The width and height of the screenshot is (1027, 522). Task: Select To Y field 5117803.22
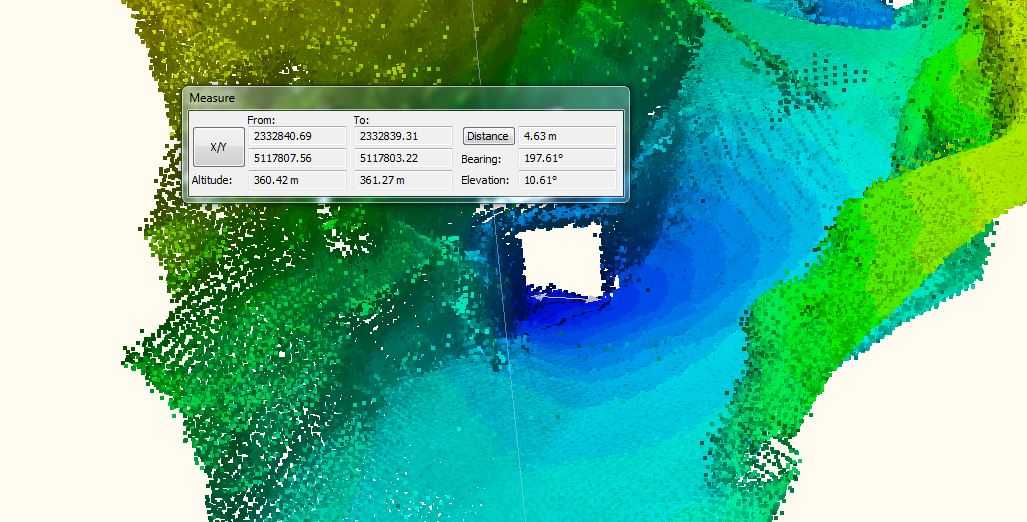coord(403,158)
